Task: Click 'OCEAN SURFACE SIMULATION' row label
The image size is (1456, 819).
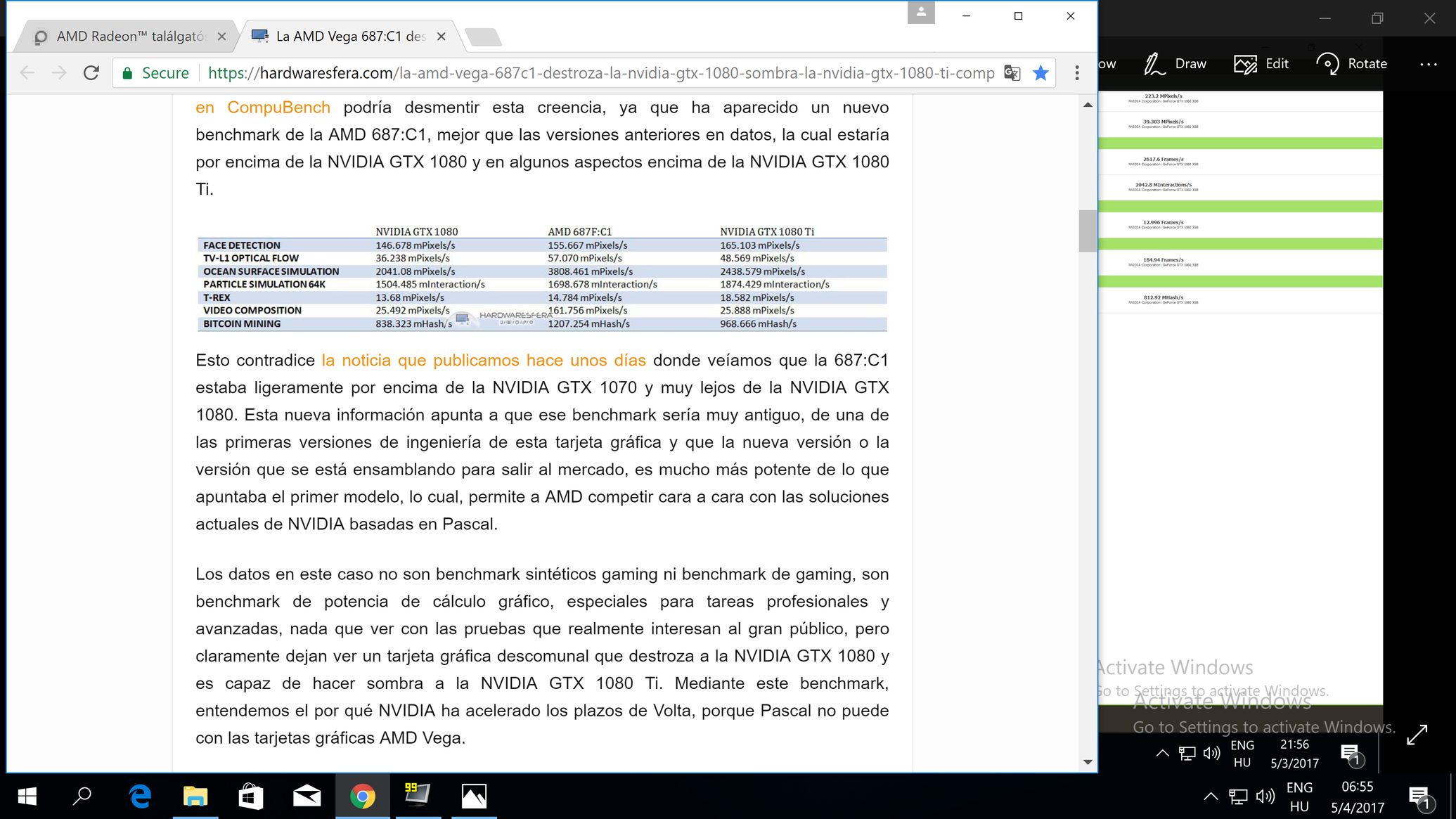Action: click(271, 271)
